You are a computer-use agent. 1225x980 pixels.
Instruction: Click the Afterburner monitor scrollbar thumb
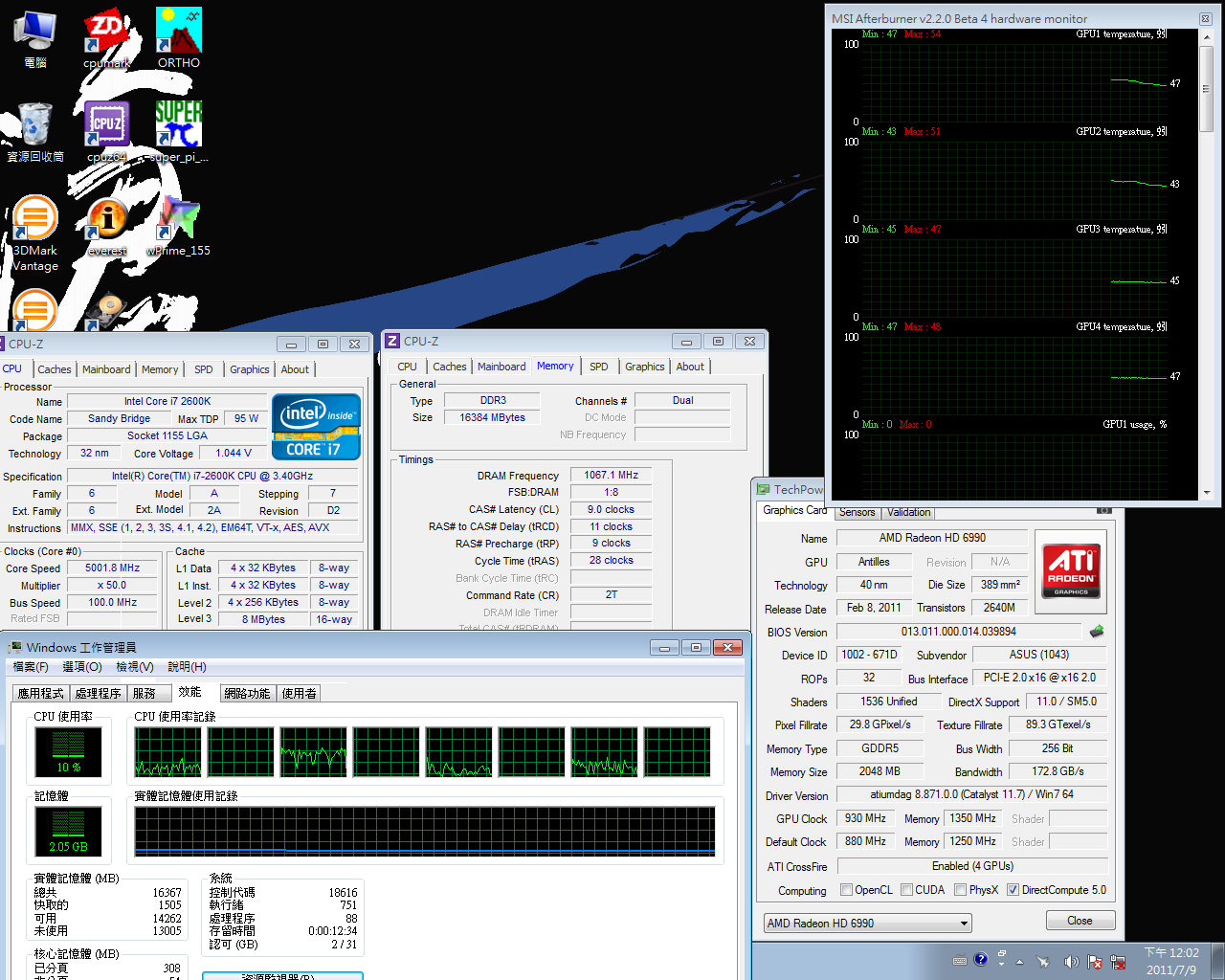(x=1207, y=88)
